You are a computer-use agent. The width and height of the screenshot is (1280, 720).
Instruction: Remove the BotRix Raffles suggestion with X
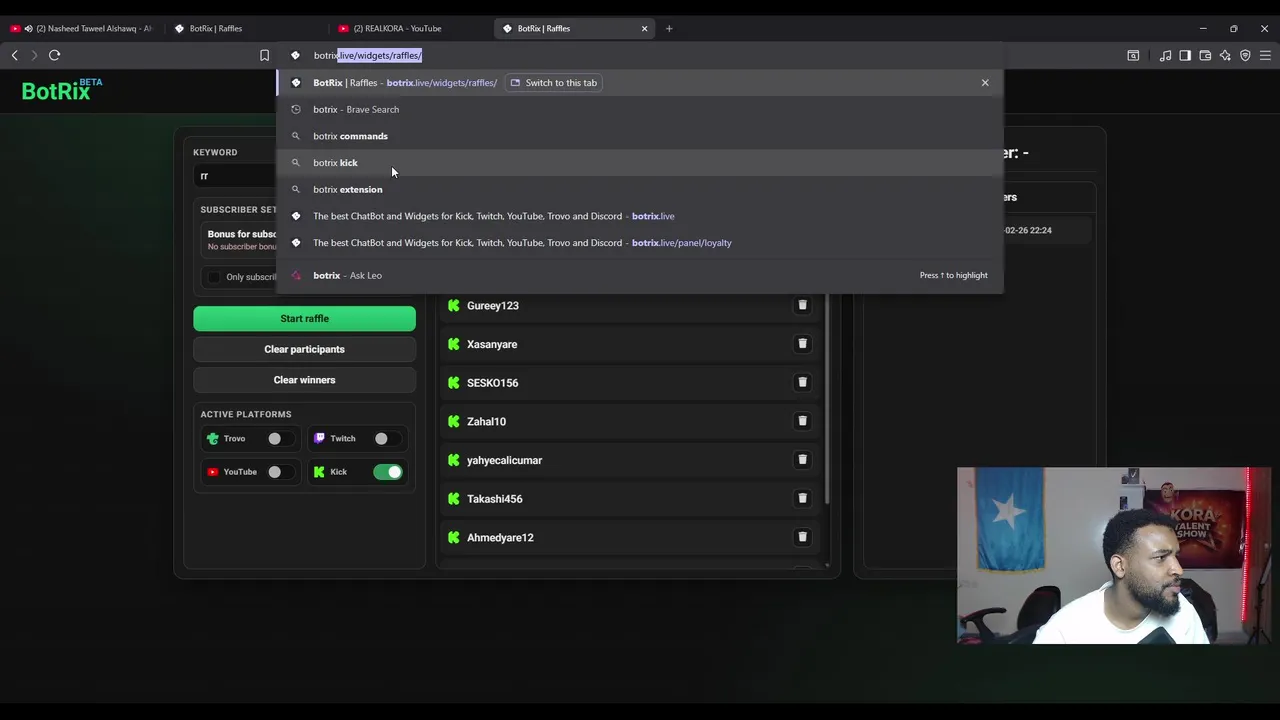985,83
